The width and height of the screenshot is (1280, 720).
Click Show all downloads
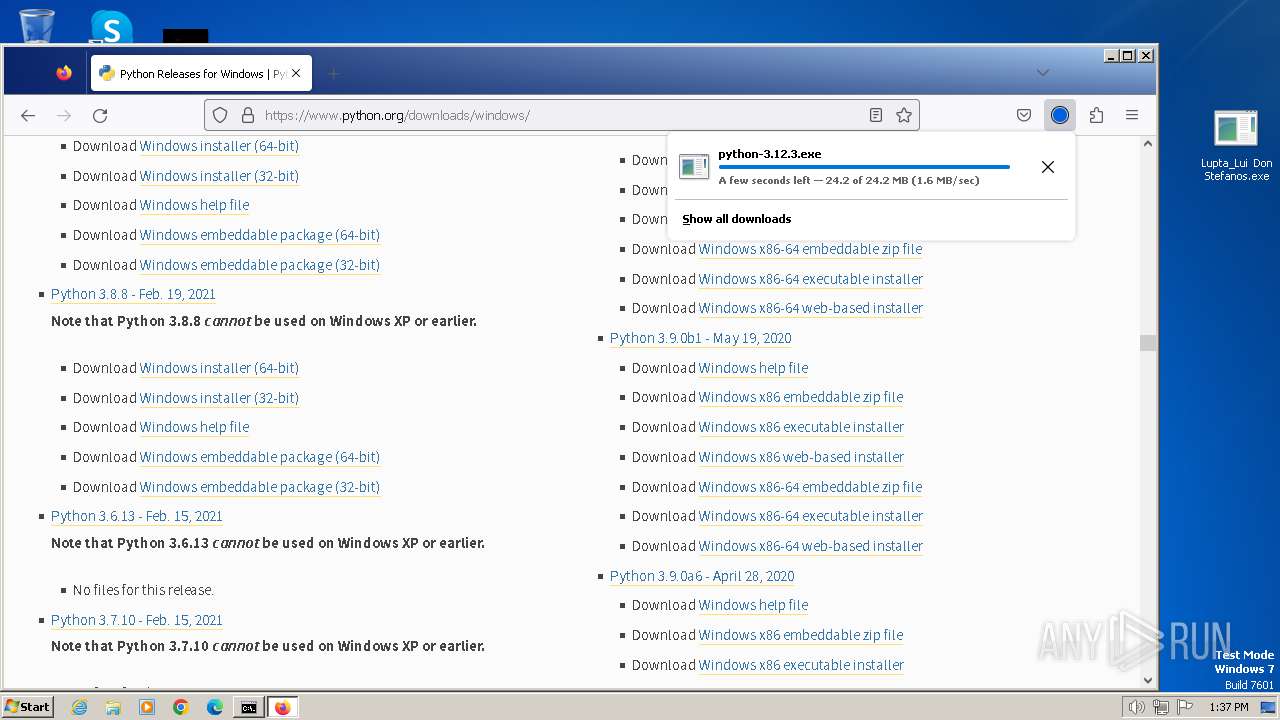tap(737, 219)
